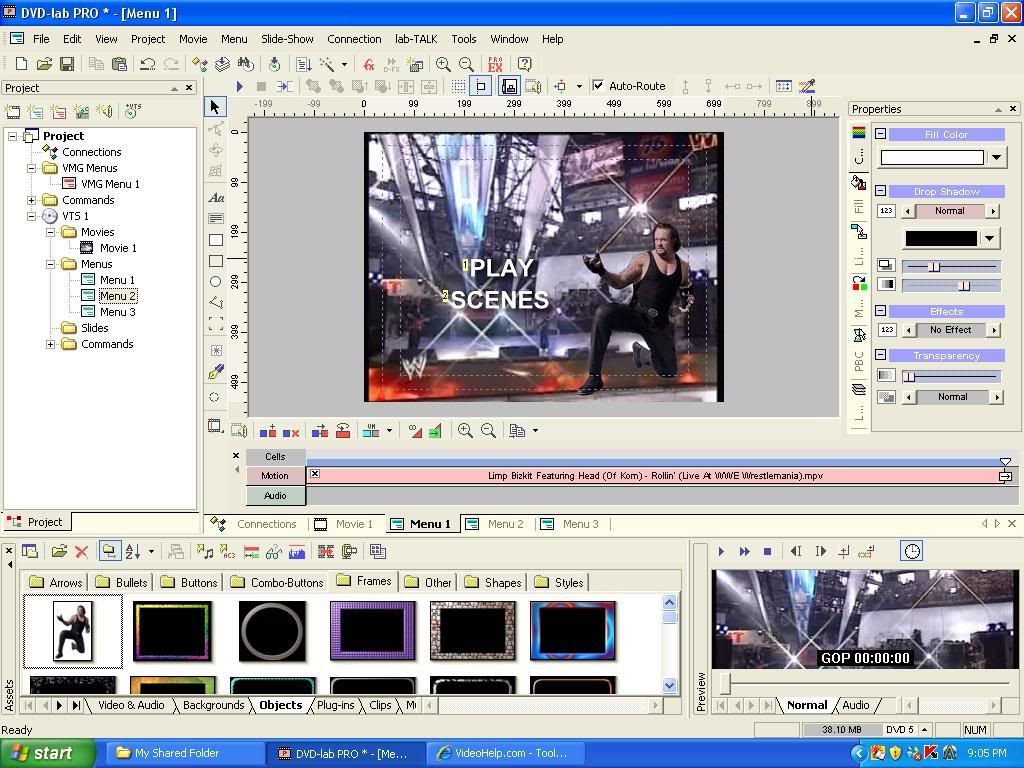The width and height of the screenshot is (1024, 768).
Task: Open the lab-TALK menu
Action: [x=416, y=39]
